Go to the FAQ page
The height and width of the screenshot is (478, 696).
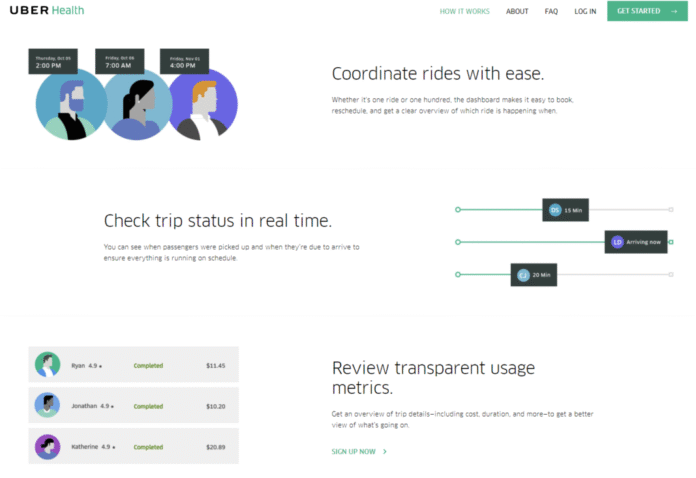[x=551, y=11]
